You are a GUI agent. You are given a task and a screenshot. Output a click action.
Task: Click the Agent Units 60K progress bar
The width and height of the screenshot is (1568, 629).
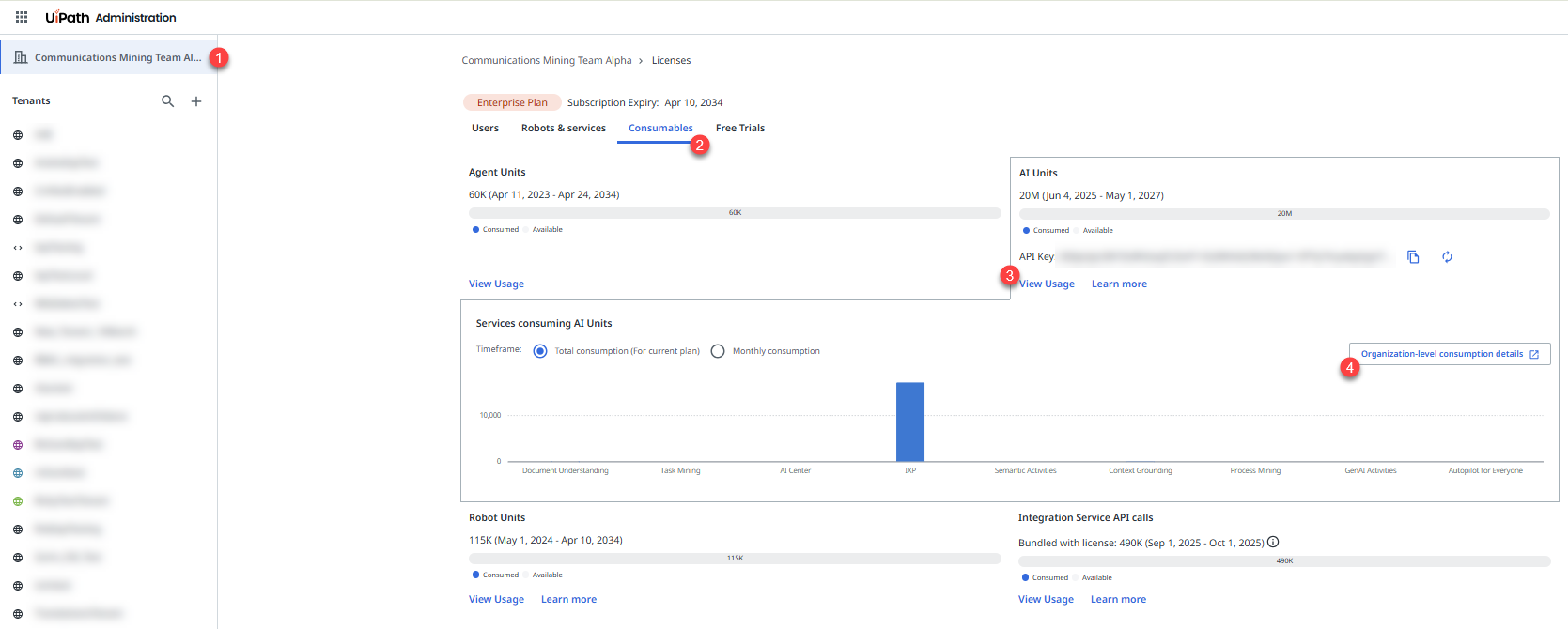click(735, 213)
